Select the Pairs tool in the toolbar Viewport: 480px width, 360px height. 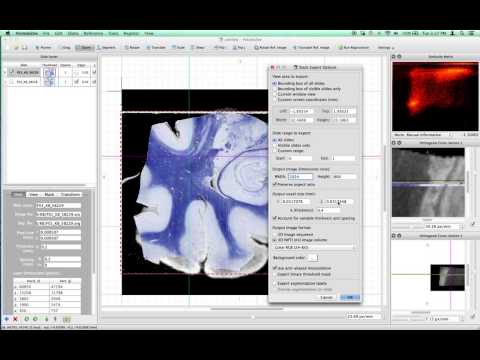pos(239,48)
